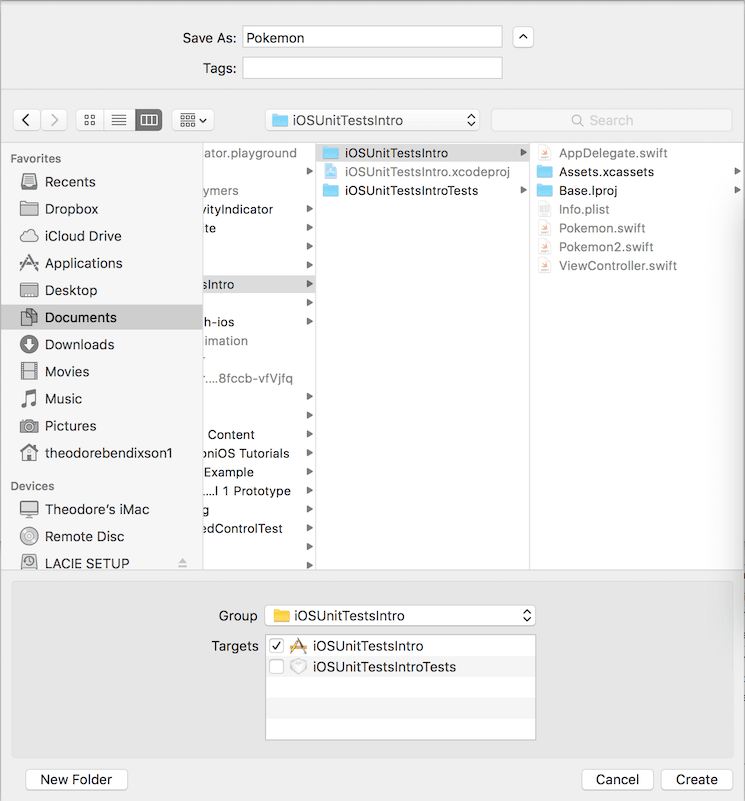Select the ator.playground item
The height and width of the screenshot is (801, 745).
[x=259, y=153]
